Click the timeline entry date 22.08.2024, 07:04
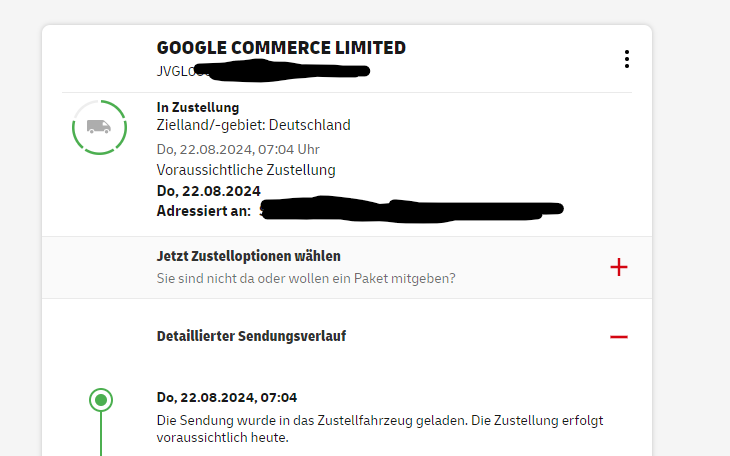Screen dimensions: 730x456 pos(227,397)
